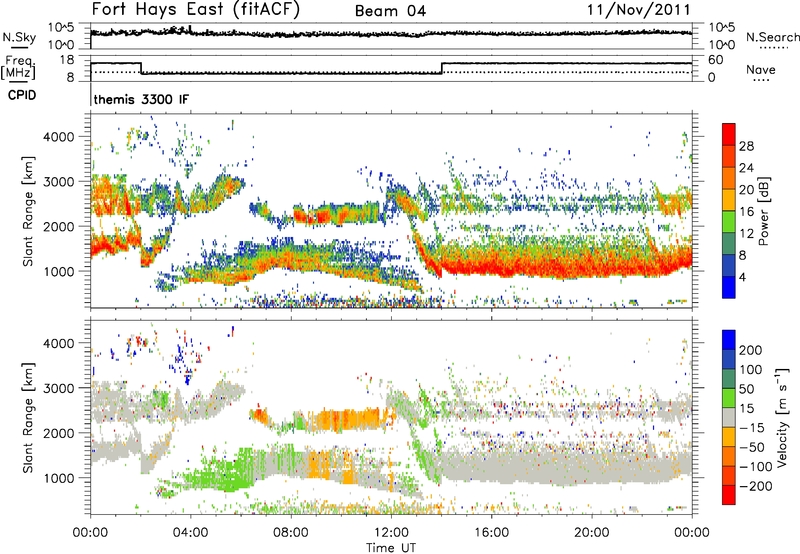
Task: Click the "10^5" label next to N.Search
Action: [x=721, y=27]
